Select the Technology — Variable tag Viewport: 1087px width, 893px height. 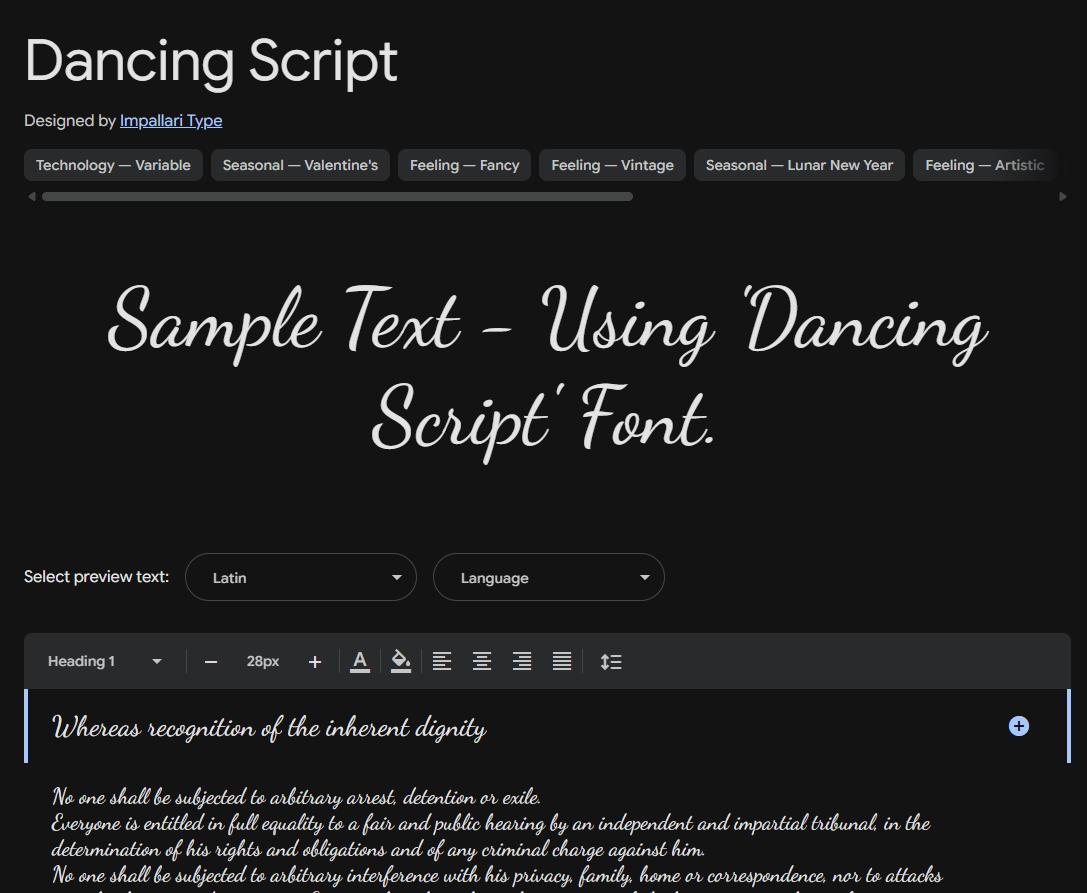(113, 165)
